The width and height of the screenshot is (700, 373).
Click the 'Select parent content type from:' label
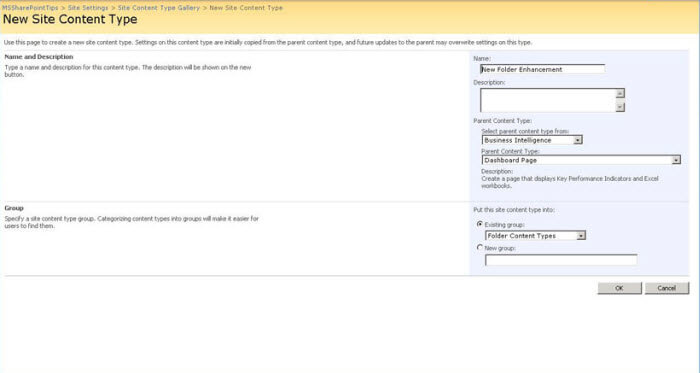click(525, 131)
